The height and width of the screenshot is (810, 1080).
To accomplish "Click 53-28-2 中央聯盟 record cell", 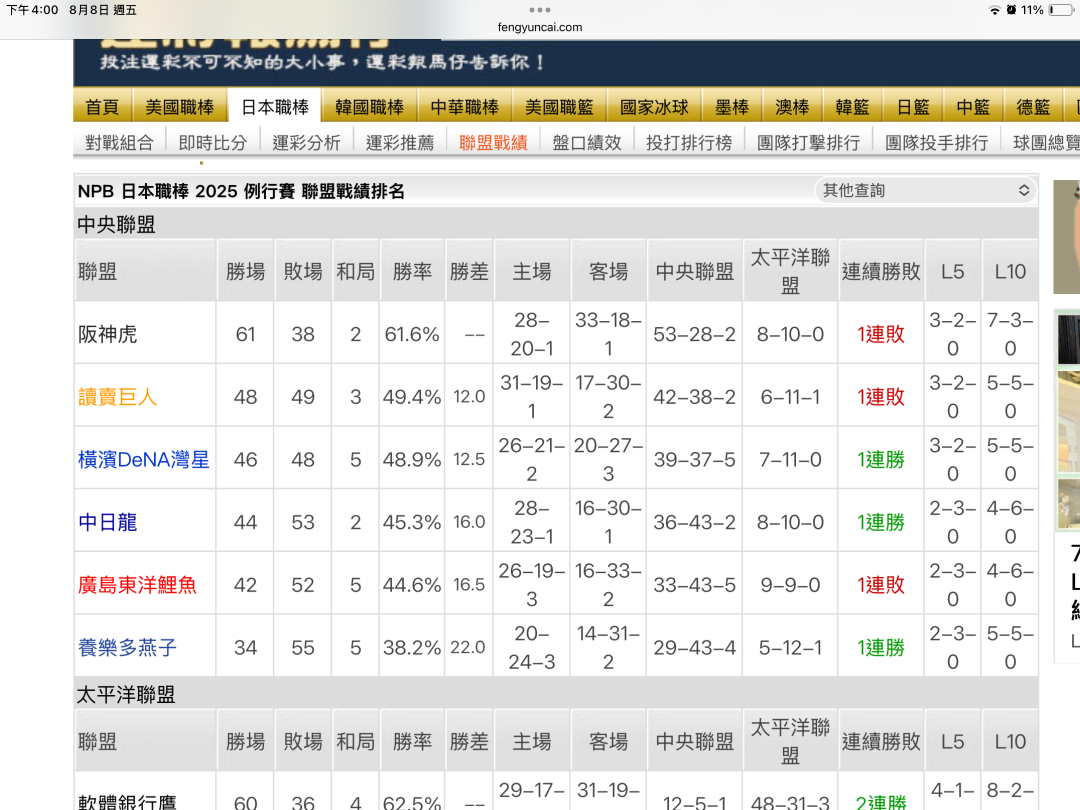I will tap(694, 334).
